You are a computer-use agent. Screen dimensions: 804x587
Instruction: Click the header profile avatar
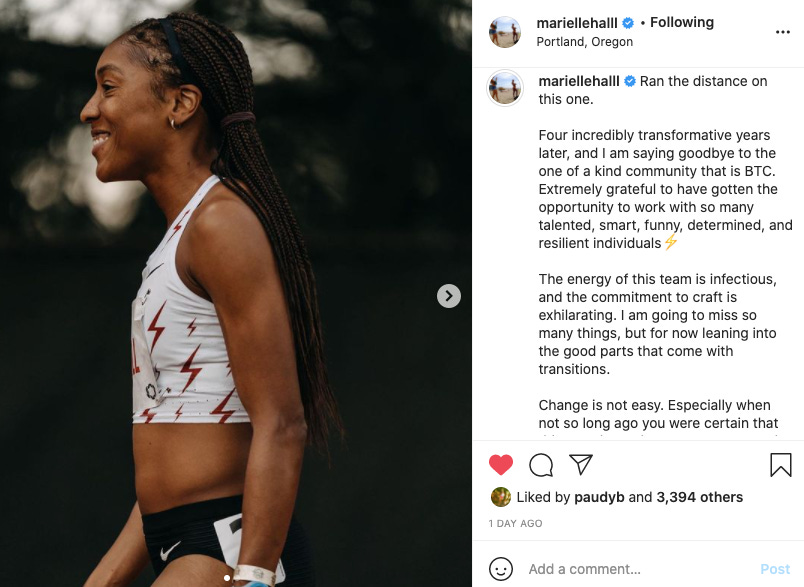pos(505,32)
